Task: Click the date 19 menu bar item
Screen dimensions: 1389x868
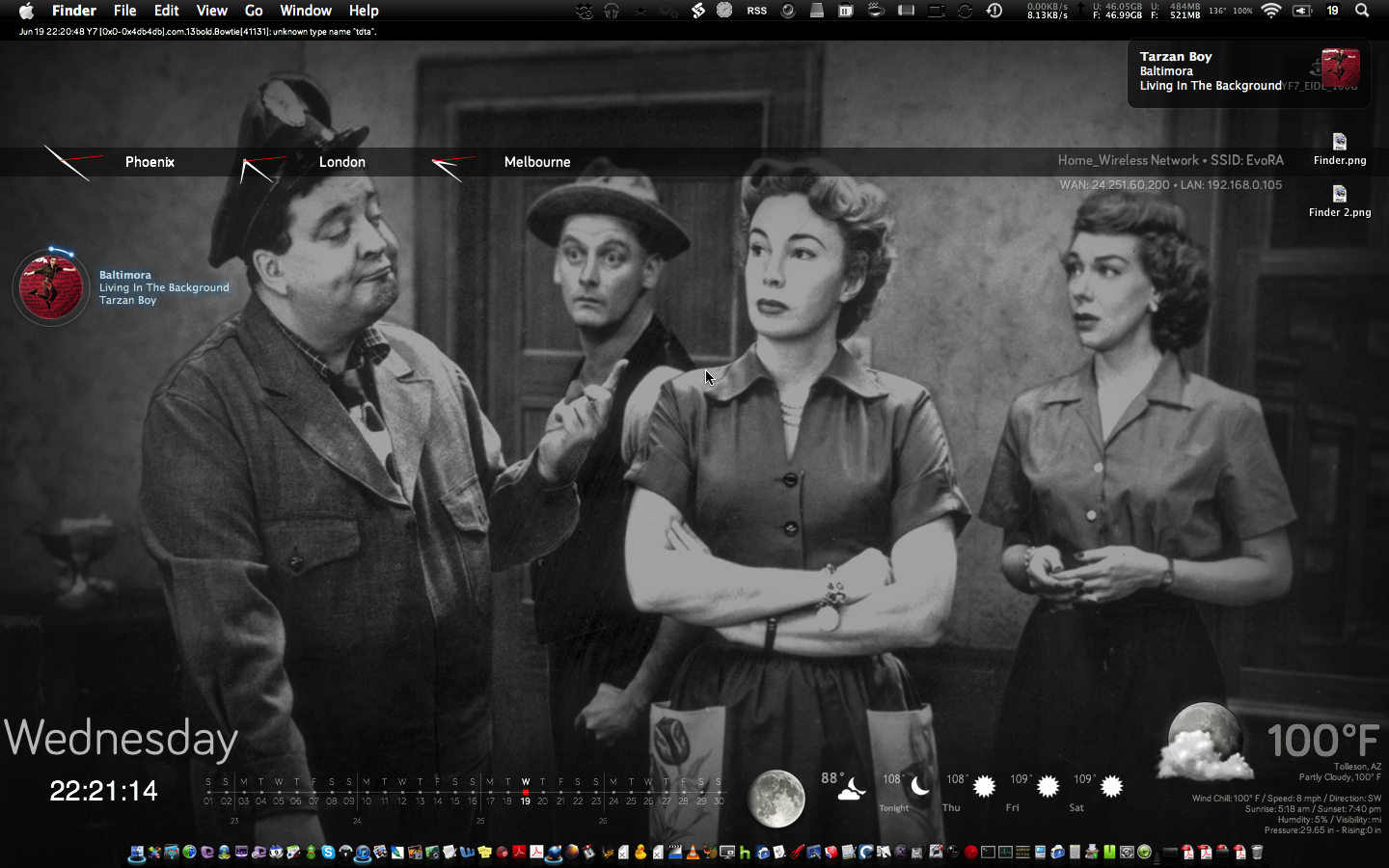Action: [1333, 11]
